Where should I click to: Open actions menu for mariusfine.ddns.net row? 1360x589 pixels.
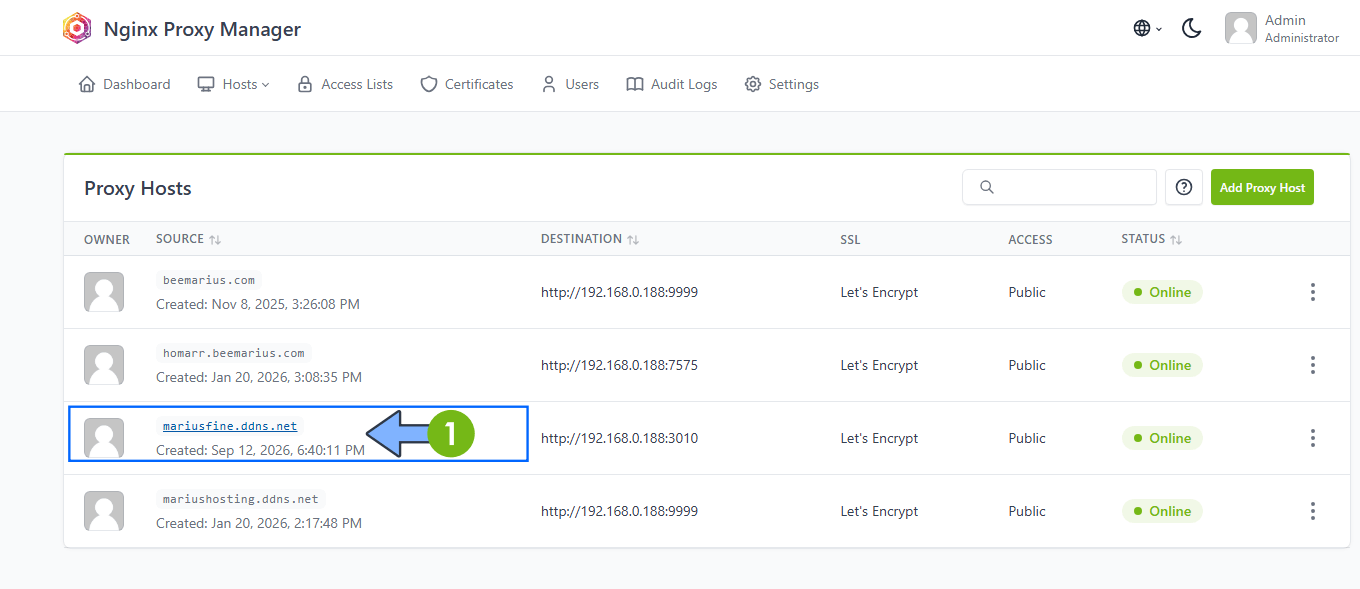1312,438
